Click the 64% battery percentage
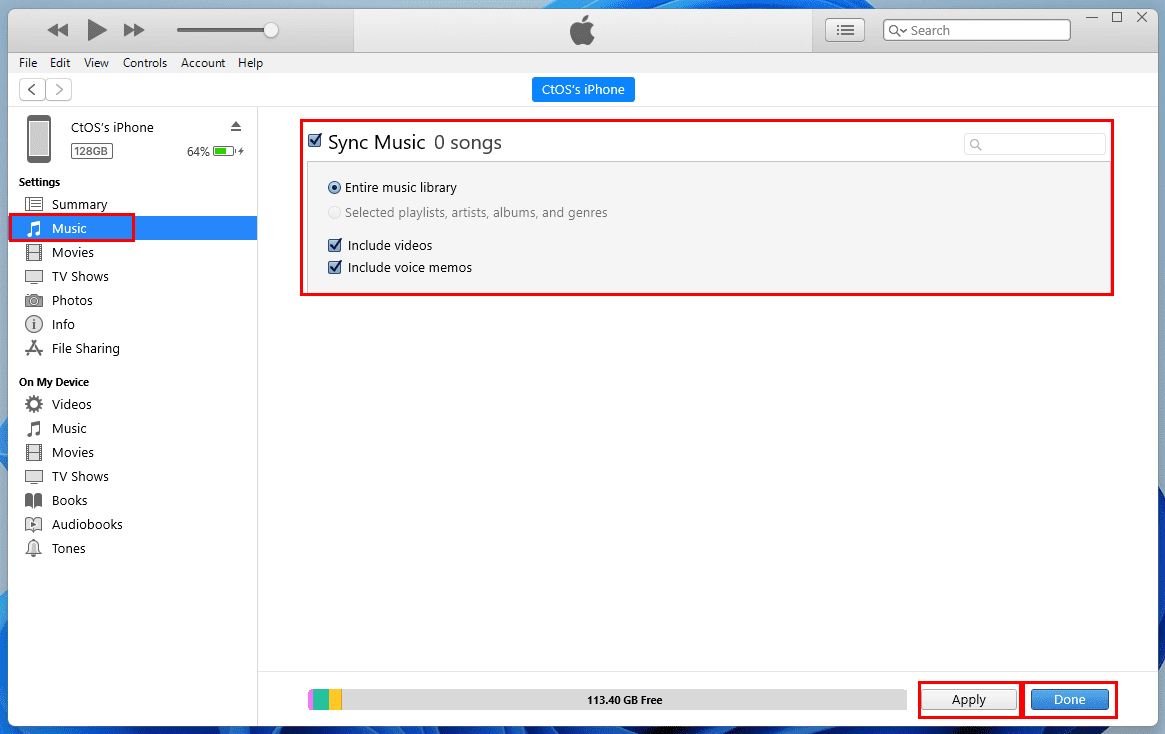This screenshot has height=734, width=1165. tap(198, 152)
